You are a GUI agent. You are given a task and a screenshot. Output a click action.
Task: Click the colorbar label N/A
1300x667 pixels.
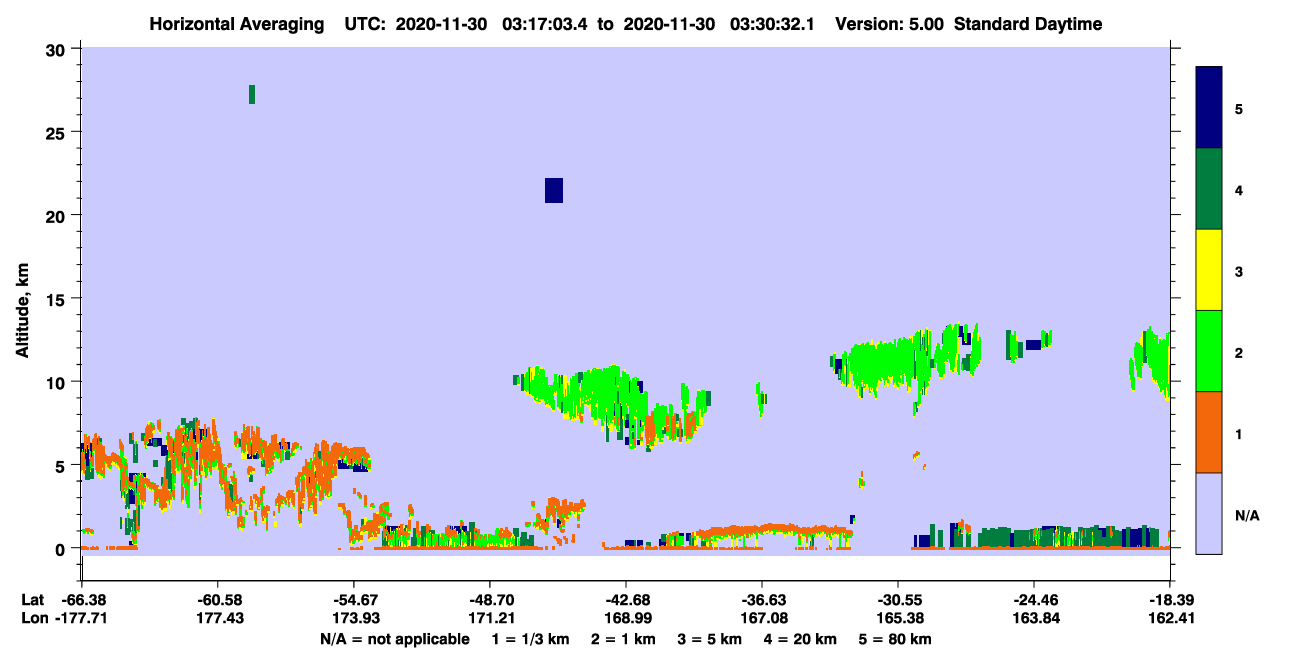tap(1246, 515)
